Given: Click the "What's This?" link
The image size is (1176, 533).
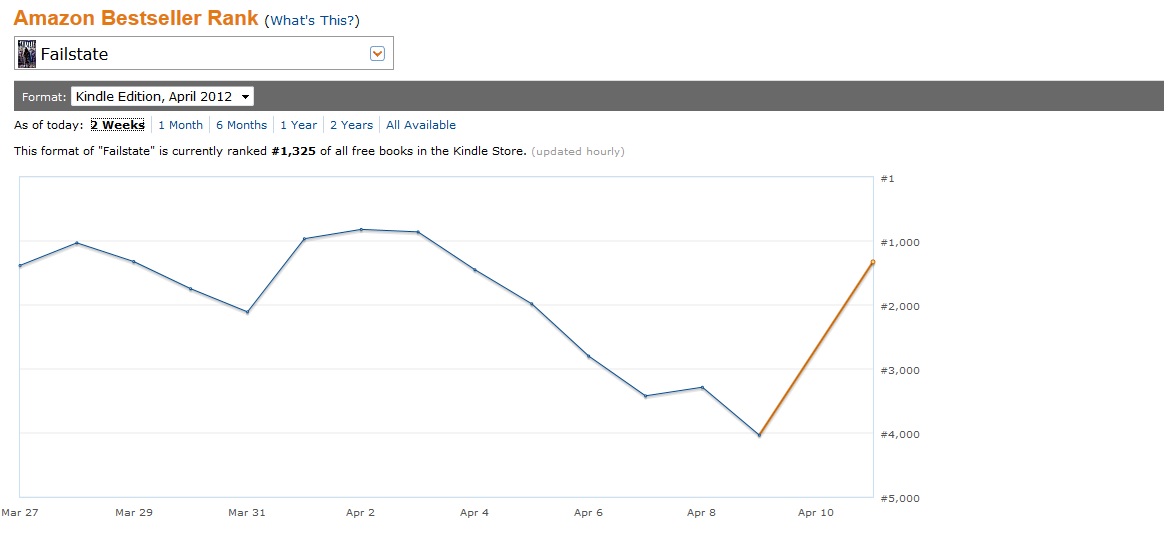Looking at the screenshot, I should 314,21.
